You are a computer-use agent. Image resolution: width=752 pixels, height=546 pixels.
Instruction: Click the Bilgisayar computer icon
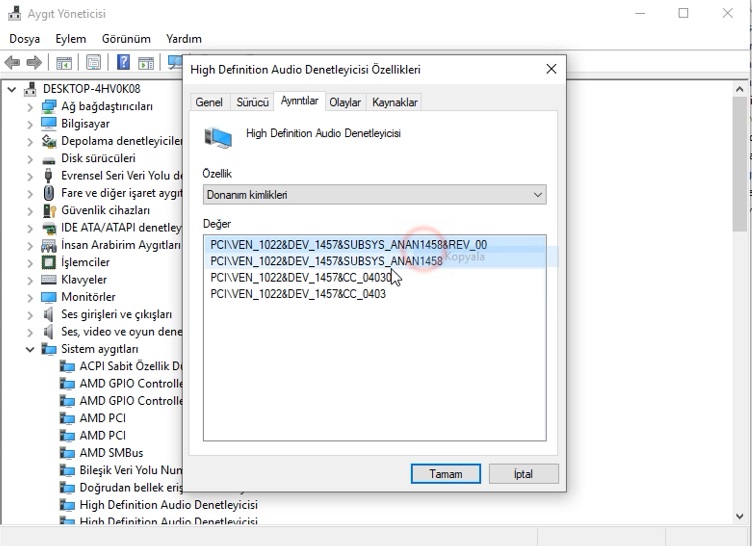(48, 124)
